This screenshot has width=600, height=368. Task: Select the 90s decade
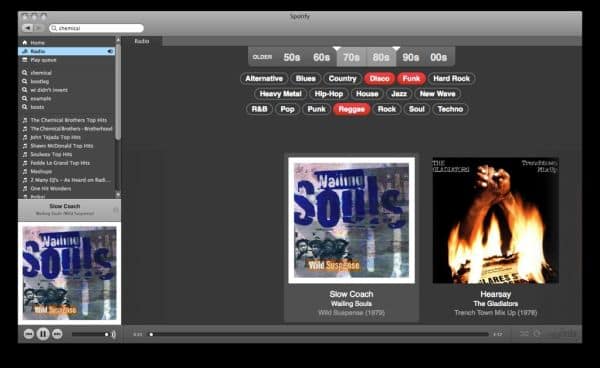[410, 57]
